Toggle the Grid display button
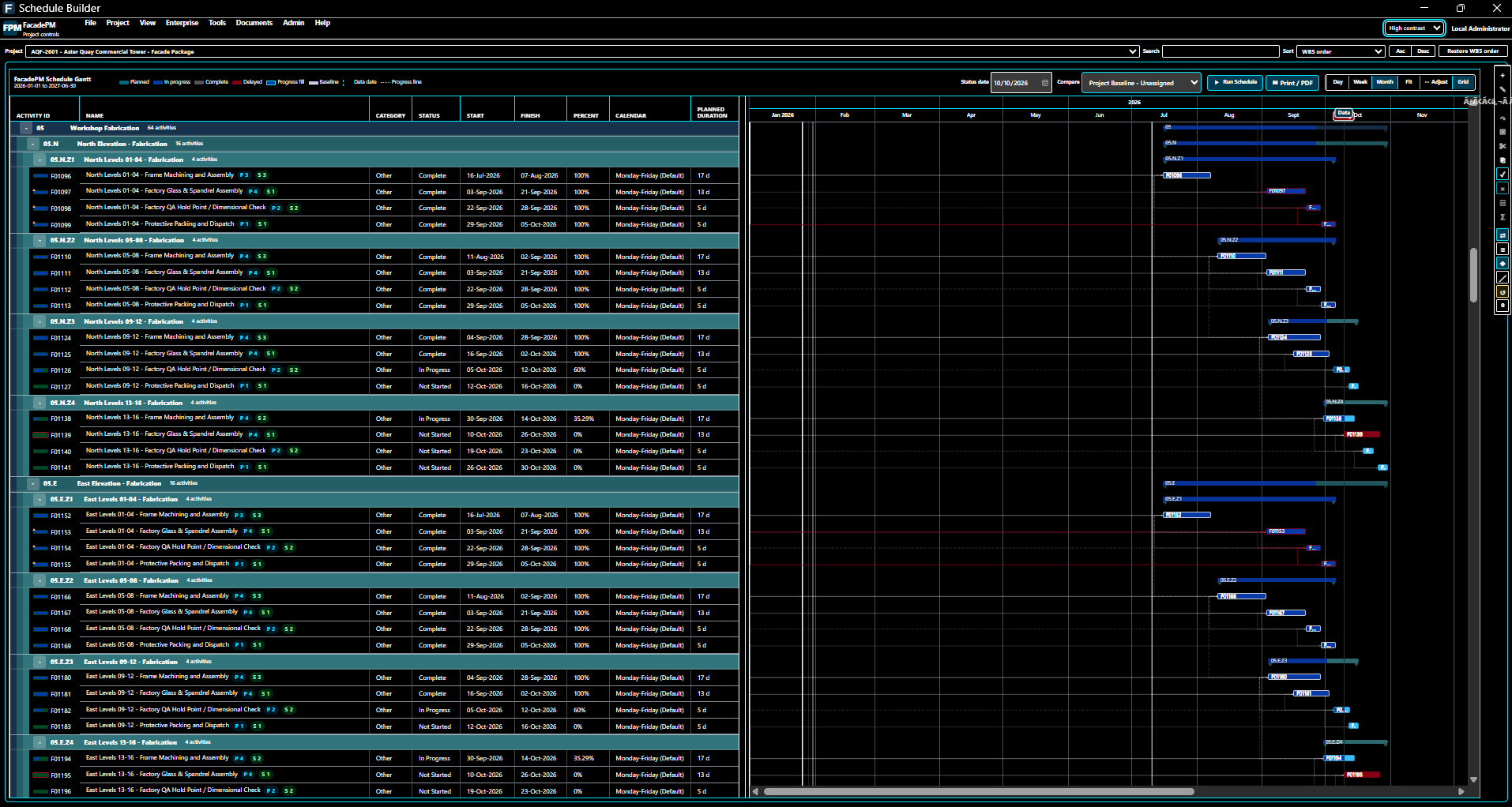 1463,82
